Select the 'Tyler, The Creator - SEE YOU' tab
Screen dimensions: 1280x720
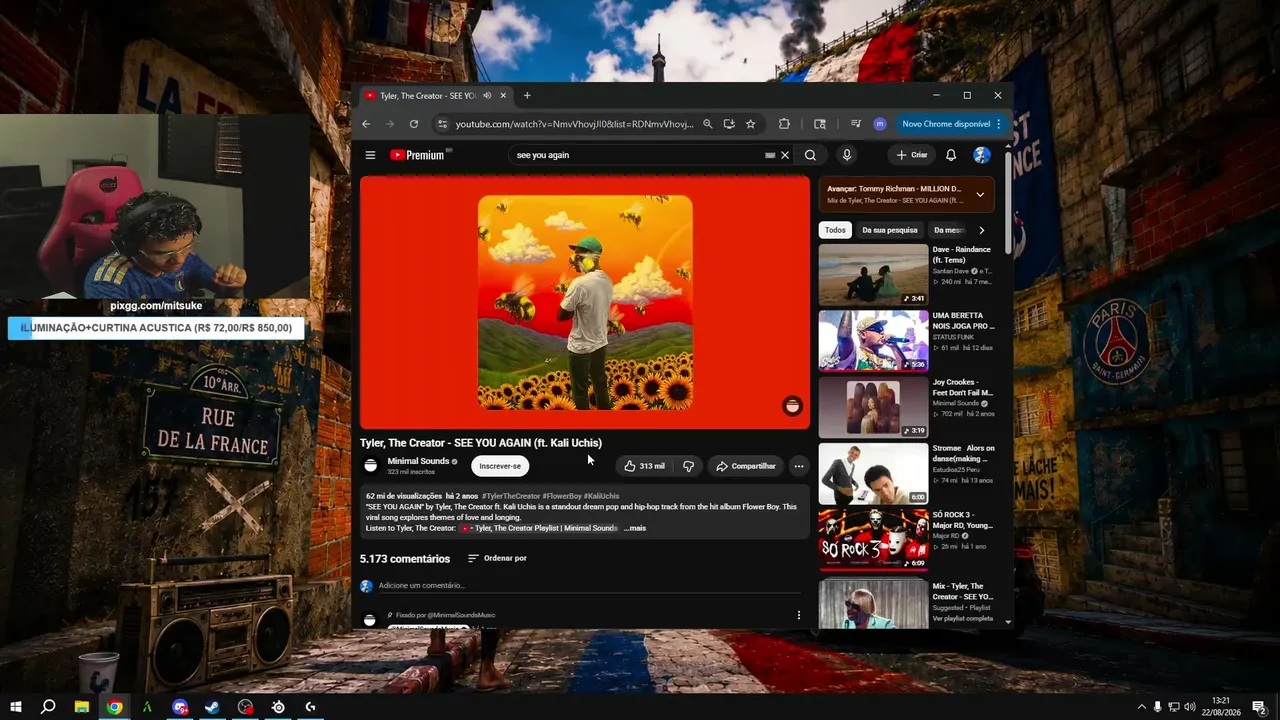pyautogui.click(x=436, y=96)
